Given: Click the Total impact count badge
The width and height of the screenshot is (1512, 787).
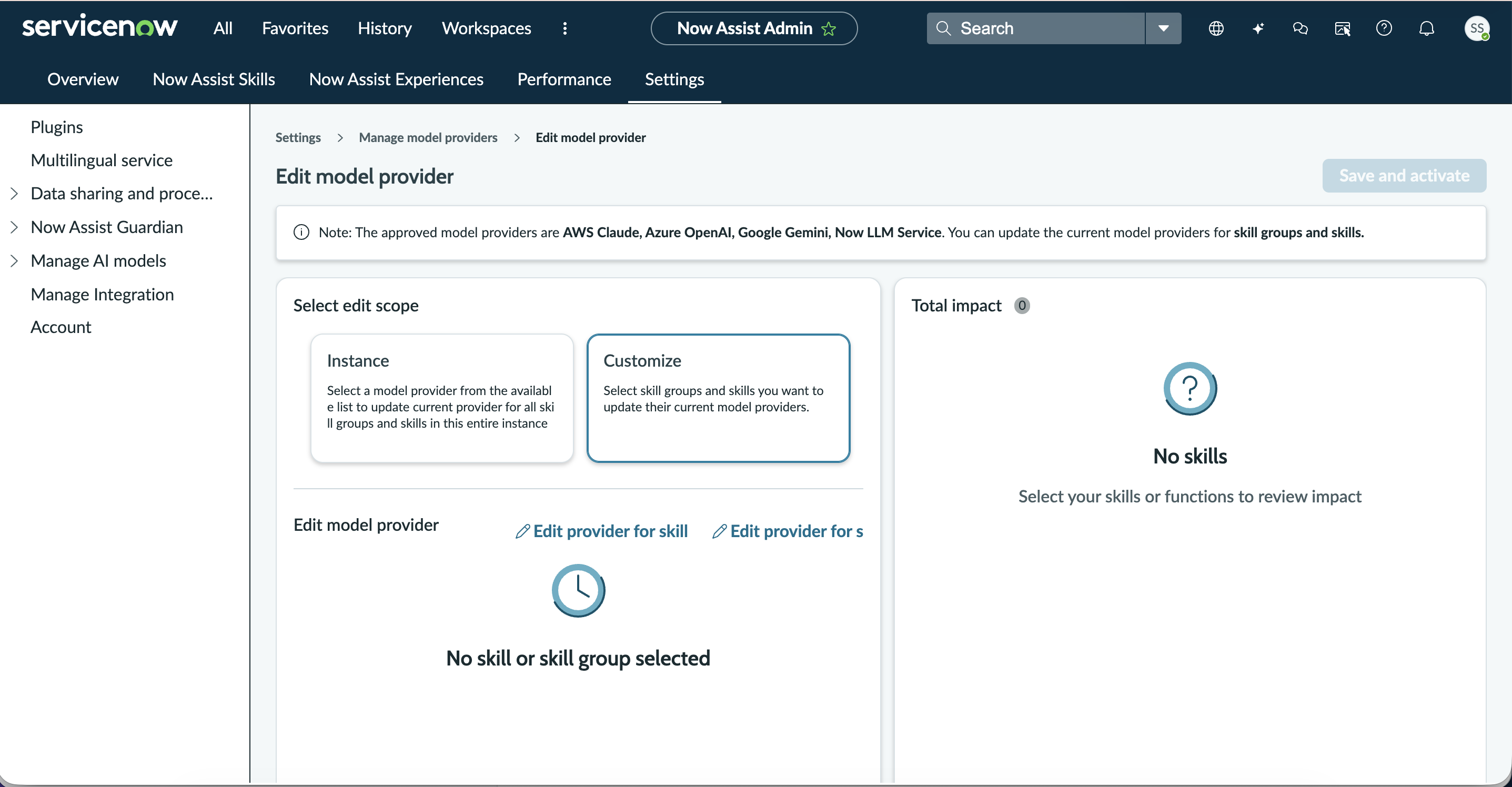Looking at the screenshot, I should (x=1022, y=306).
